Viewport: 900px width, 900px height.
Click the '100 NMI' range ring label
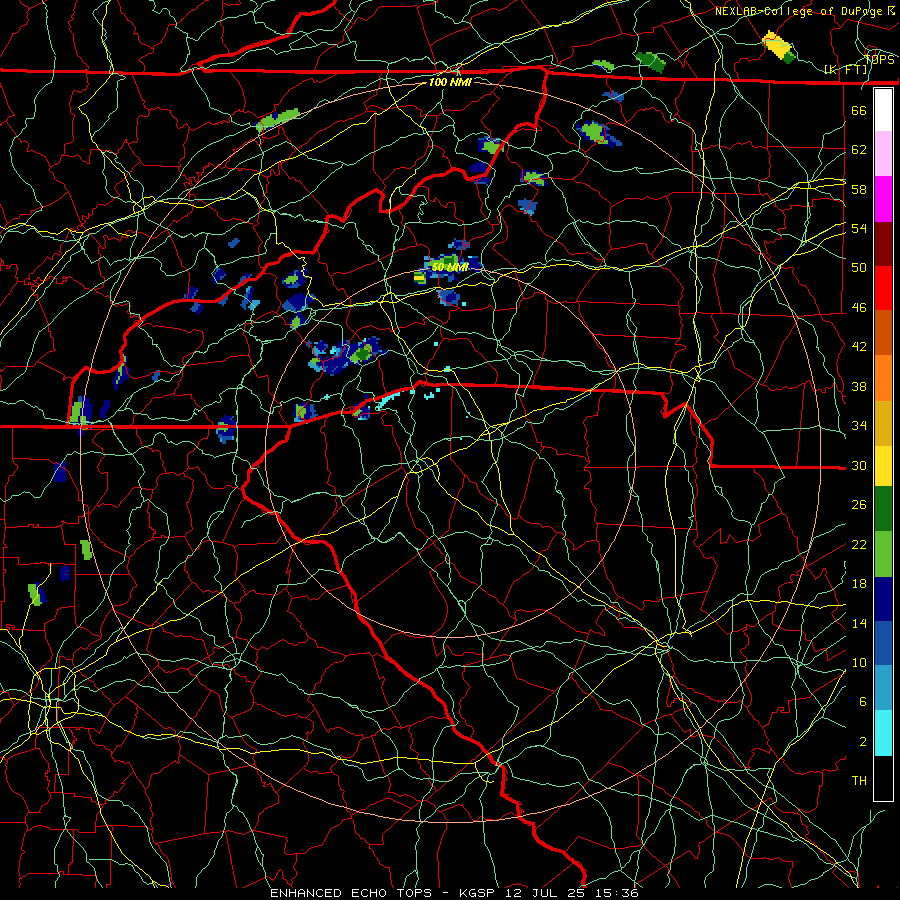450,82
